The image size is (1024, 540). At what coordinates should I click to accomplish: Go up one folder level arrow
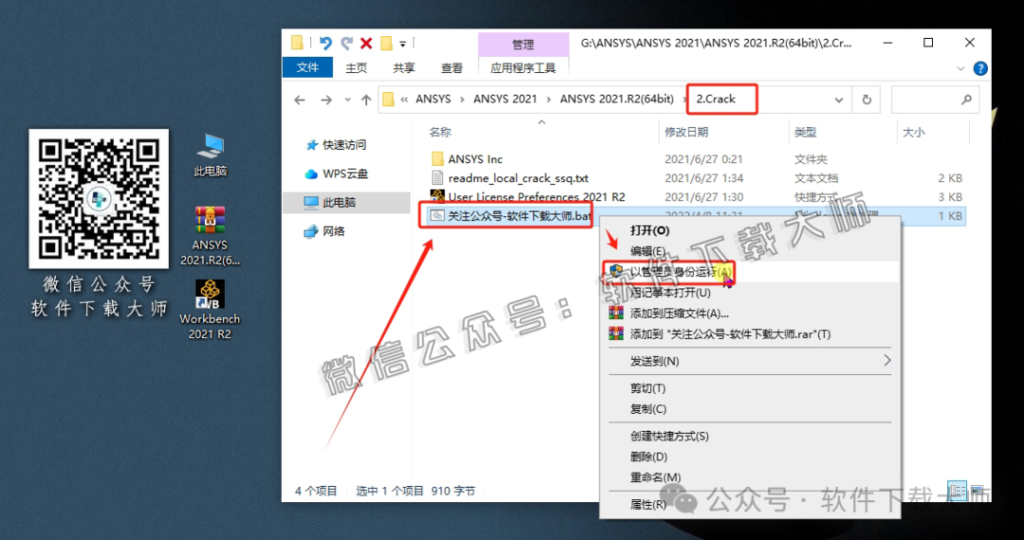[366, 100]
